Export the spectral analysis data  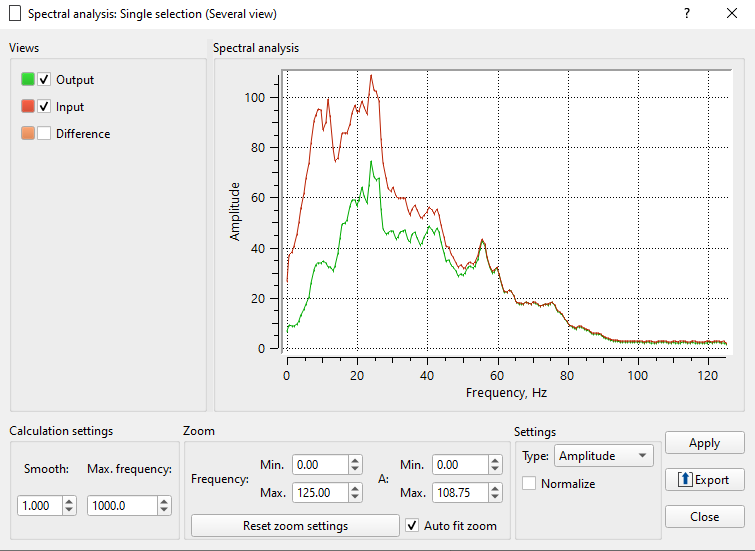click(x=704, y=480)
